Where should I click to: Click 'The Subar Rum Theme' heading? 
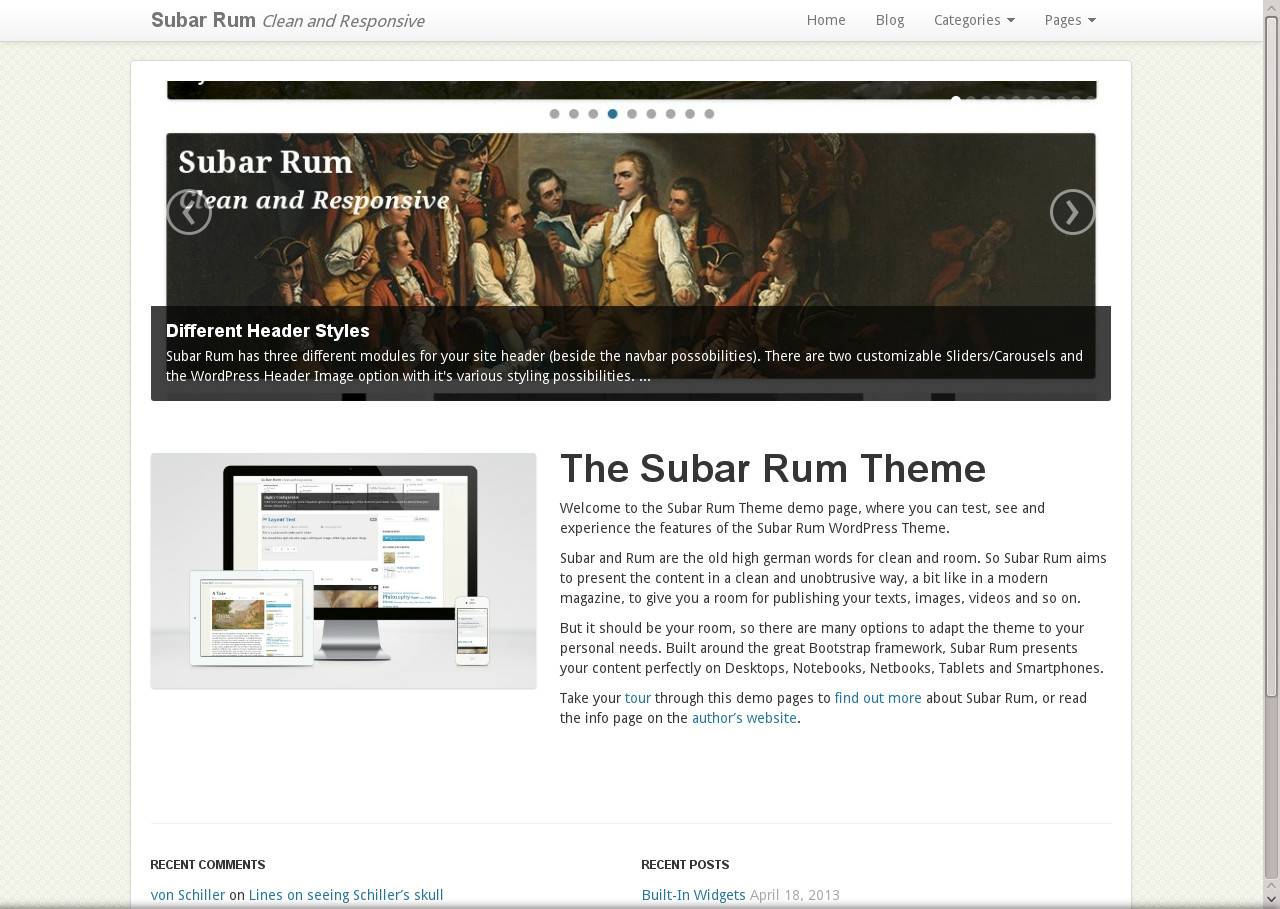point(773,469)
